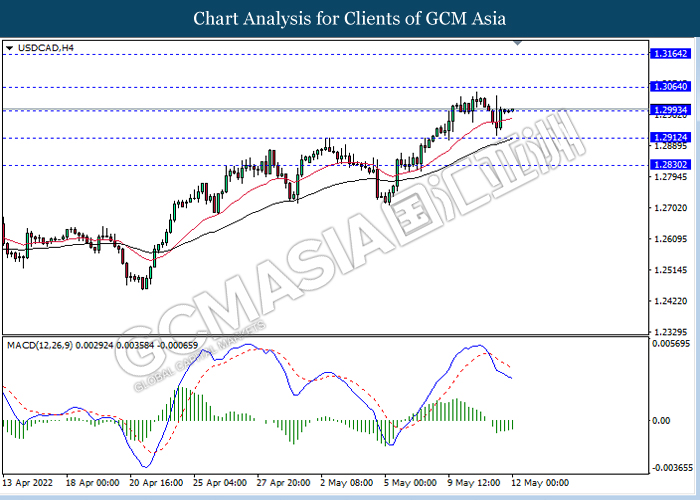Click the 5 May 00:00 time label
This screenshot has width=700, height=500.
[411, 483]
